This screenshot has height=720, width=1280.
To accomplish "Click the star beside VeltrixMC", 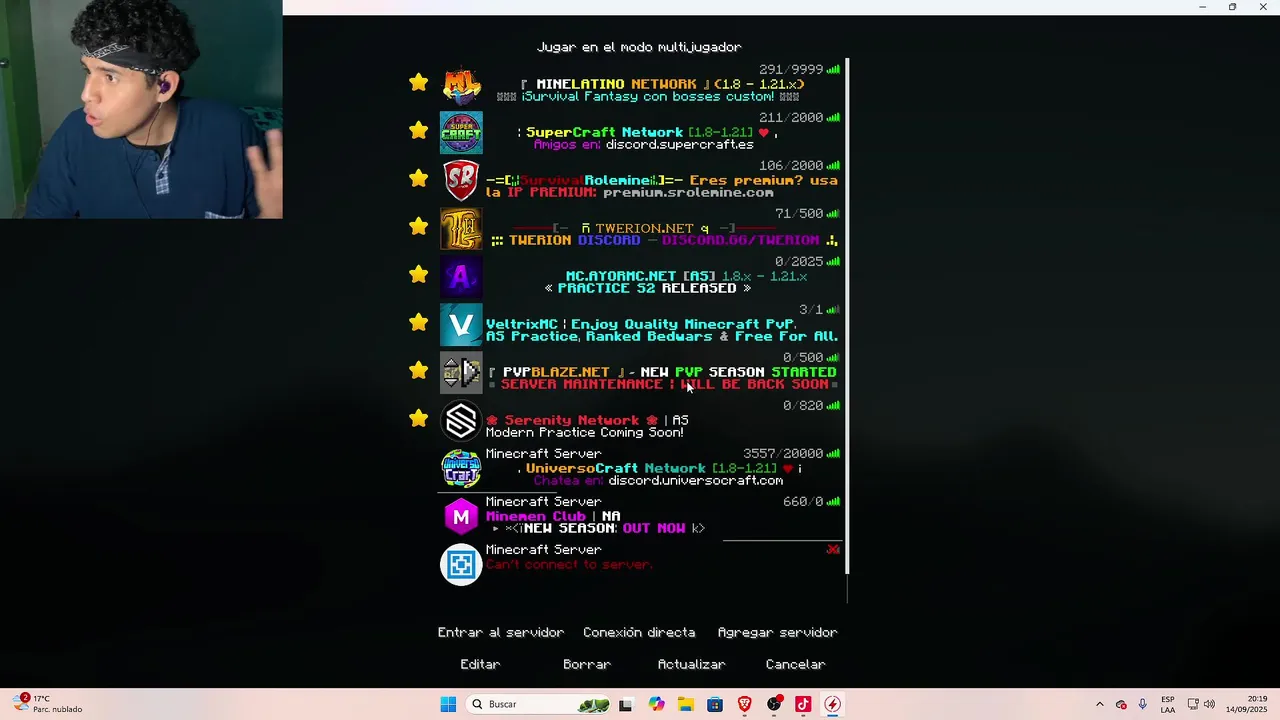I will tap(418, 322).
